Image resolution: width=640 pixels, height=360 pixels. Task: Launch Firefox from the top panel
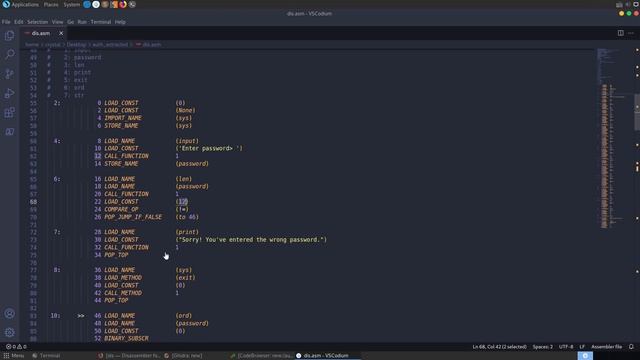pyautogui.click(x=123, y=4)
